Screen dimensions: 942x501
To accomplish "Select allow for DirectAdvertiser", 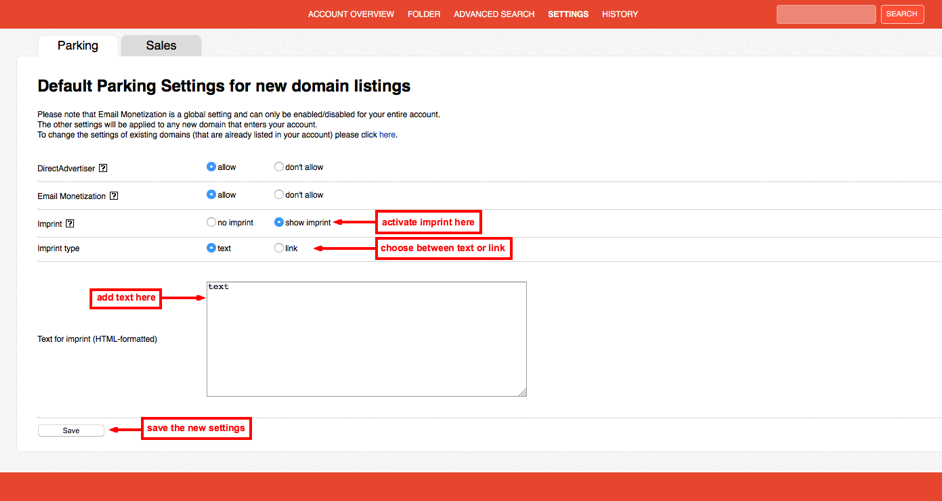I will click(x=211, y=167).
